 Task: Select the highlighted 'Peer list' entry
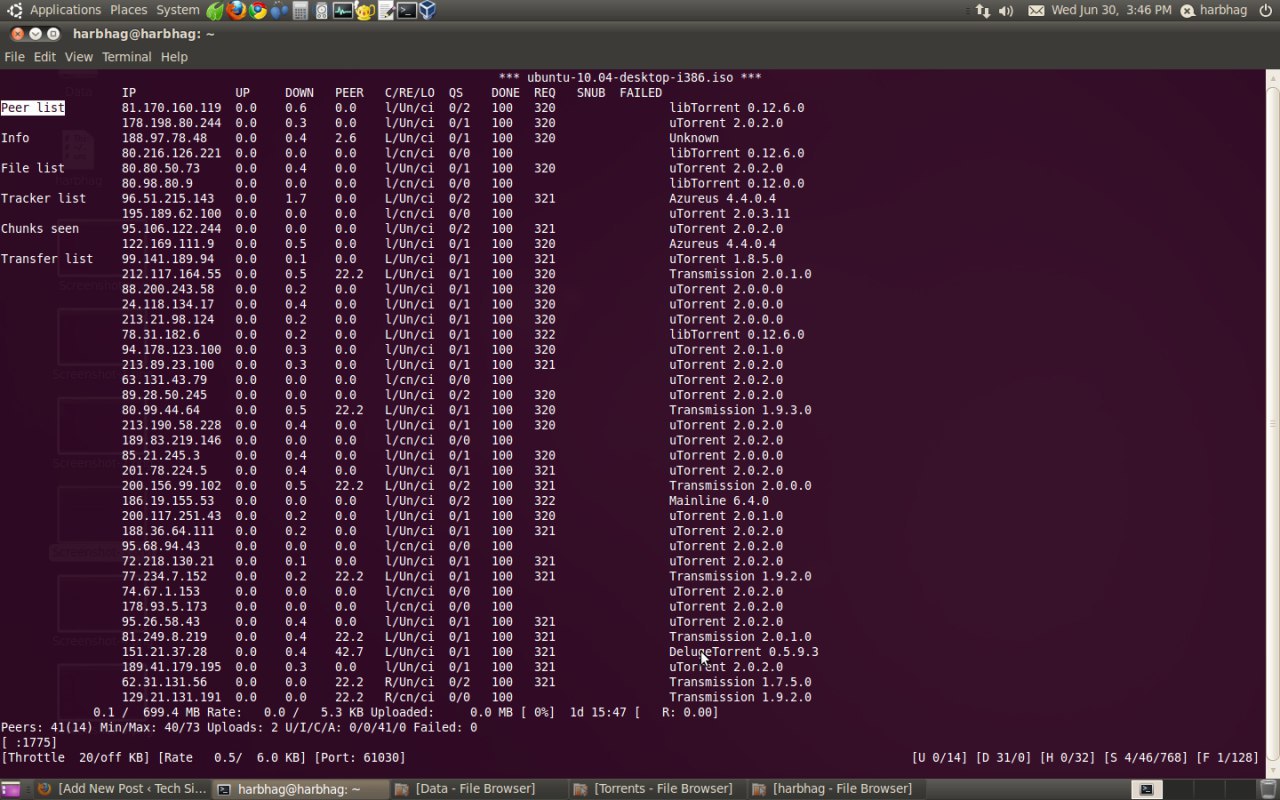(x=33, y=108)
